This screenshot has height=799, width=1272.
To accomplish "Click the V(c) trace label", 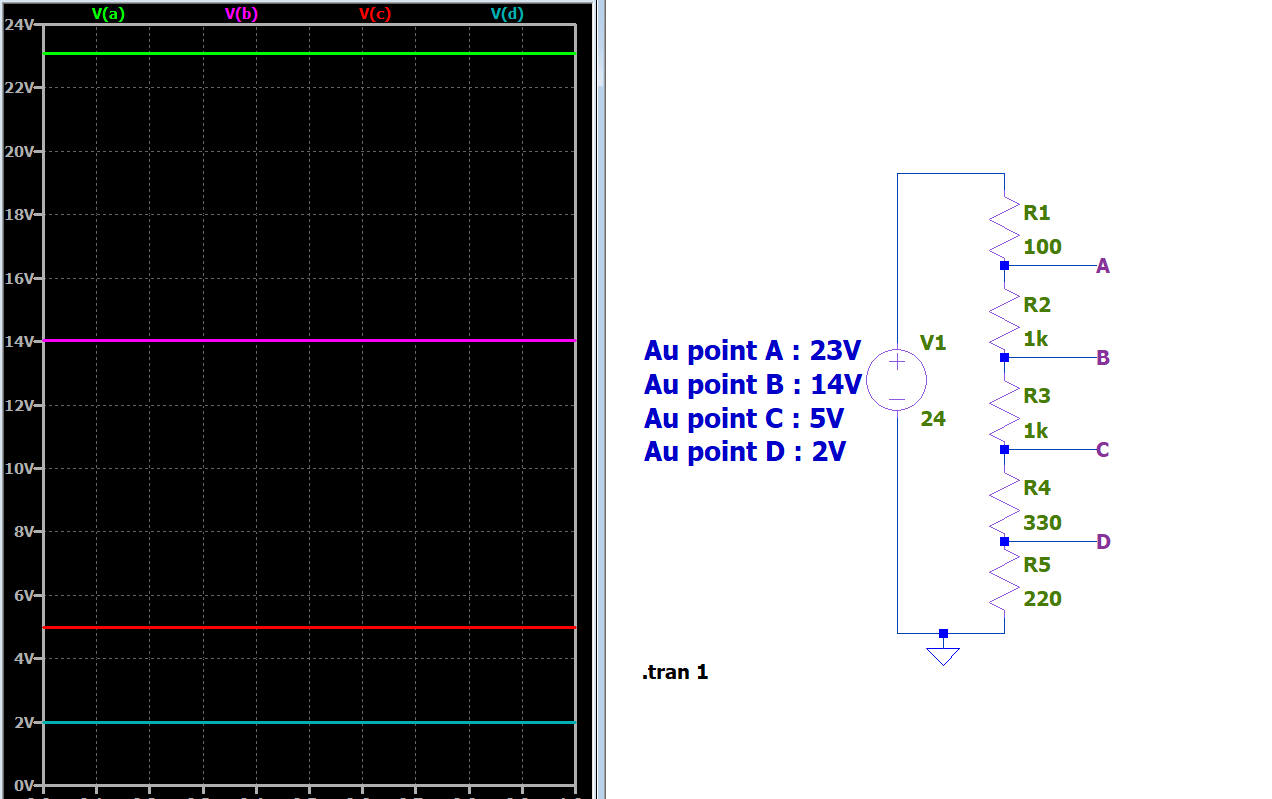I will click(x=374, y=14).
